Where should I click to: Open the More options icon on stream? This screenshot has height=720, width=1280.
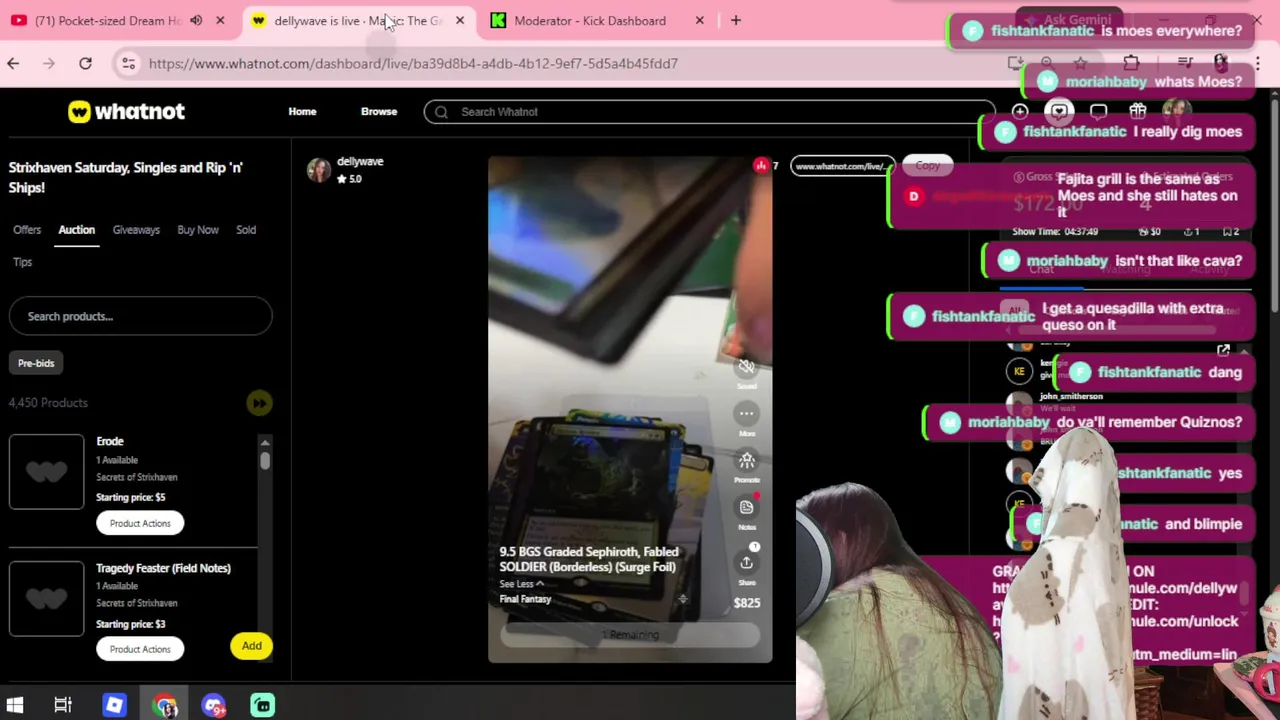(x=746, y=413)
